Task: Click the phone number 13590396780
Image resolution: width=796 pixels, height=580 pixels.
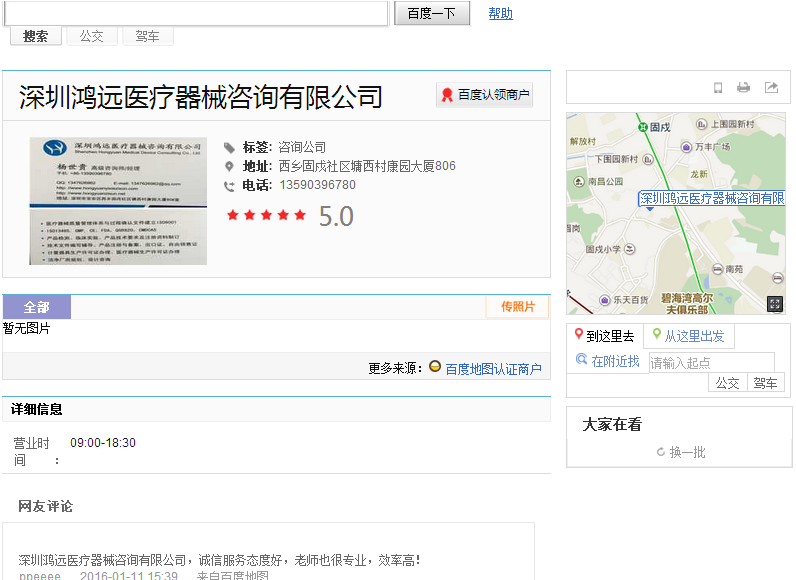Action: tap(317, 185)
